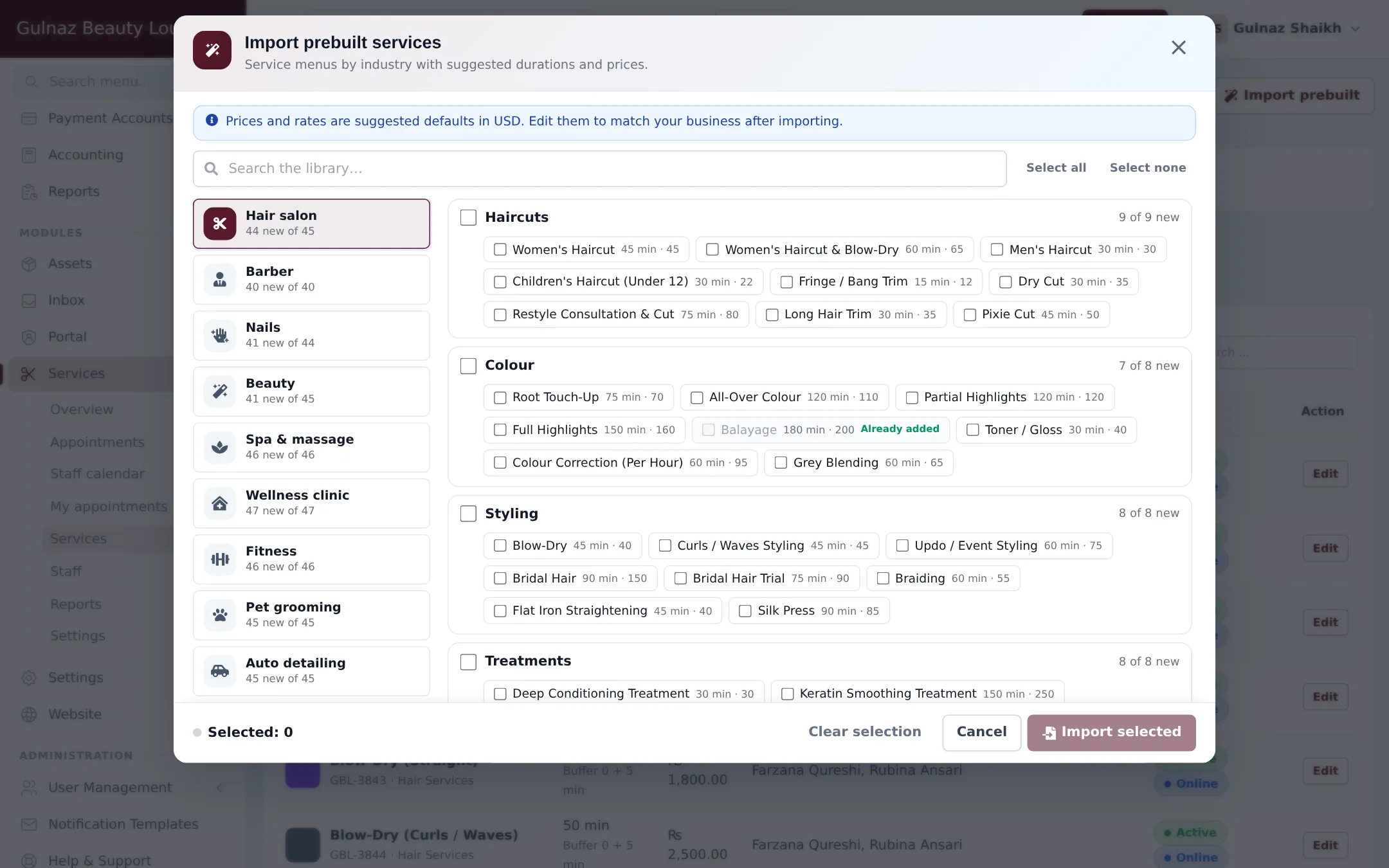
Task: Close the Import prebuilt services dialog
Action: coord(1178,48)
